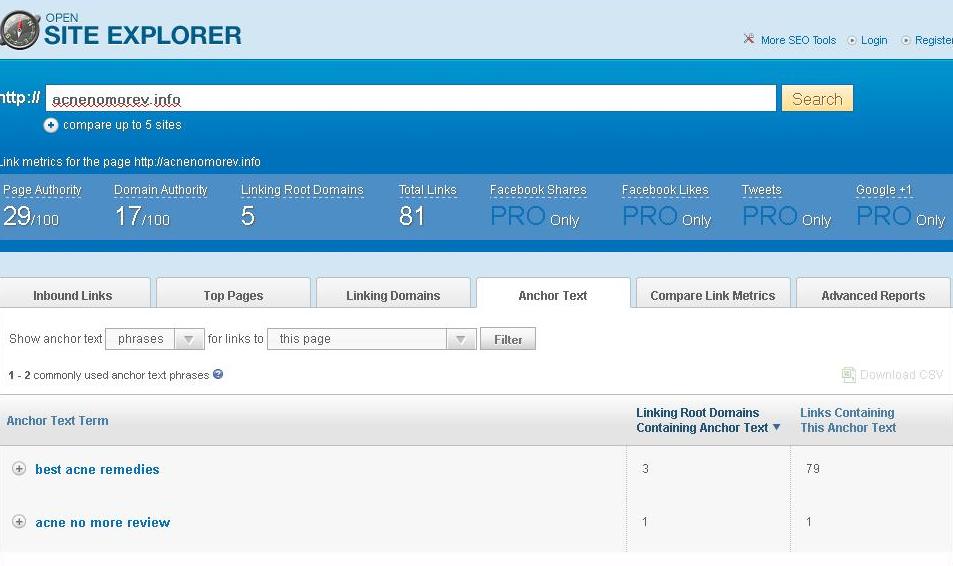
Task: Click the Google +1 metric label
Action: pyautogui.click(x=884, y=190)
